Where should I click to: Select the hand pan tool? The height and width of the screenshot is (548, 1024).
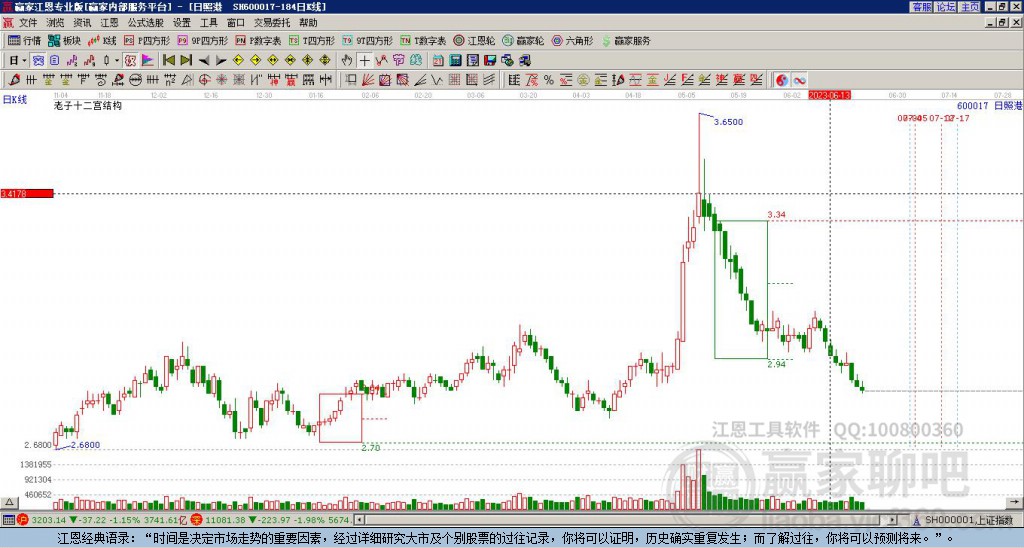(x=347, y=61)
